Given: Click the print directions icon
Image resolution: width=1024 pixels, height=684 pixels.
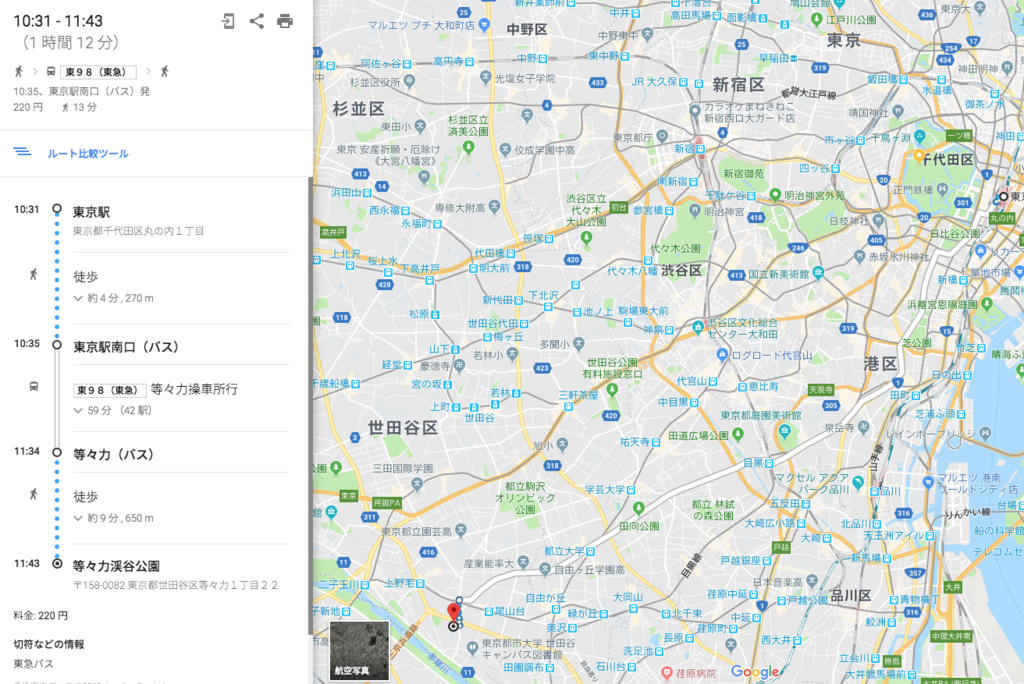Looking at the screenshot, I should tap(285, 21).
